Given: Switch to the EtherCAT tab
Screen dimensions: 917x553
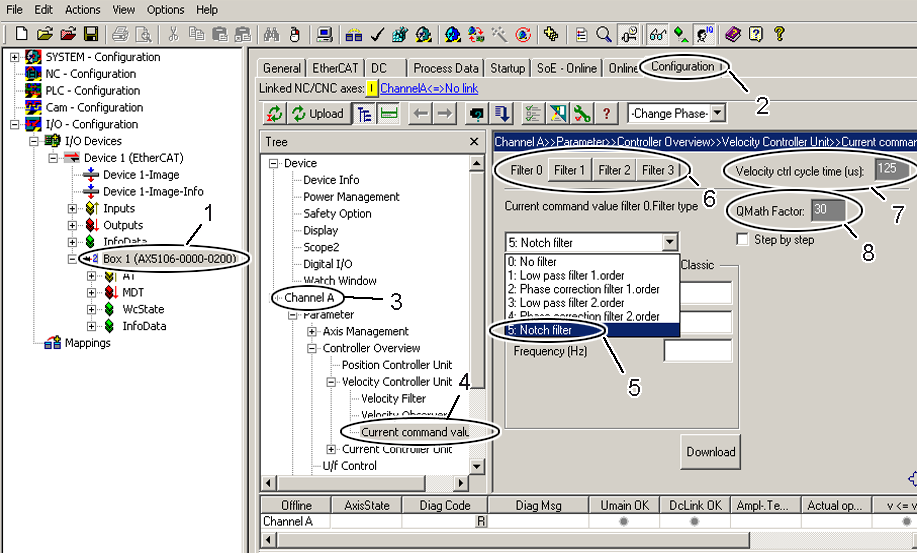Looking at the screenshot, I should click(x=335, y=68).
